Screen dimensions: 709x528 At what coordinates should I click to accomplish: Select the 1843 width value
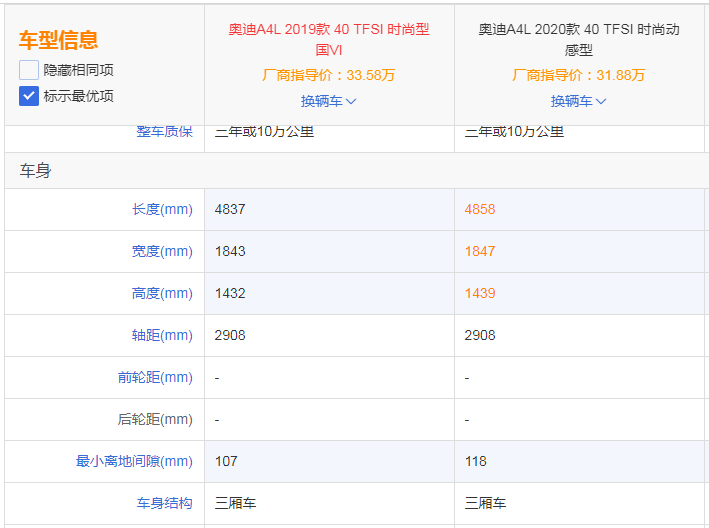pyautogui.click(x=230, y=251)
